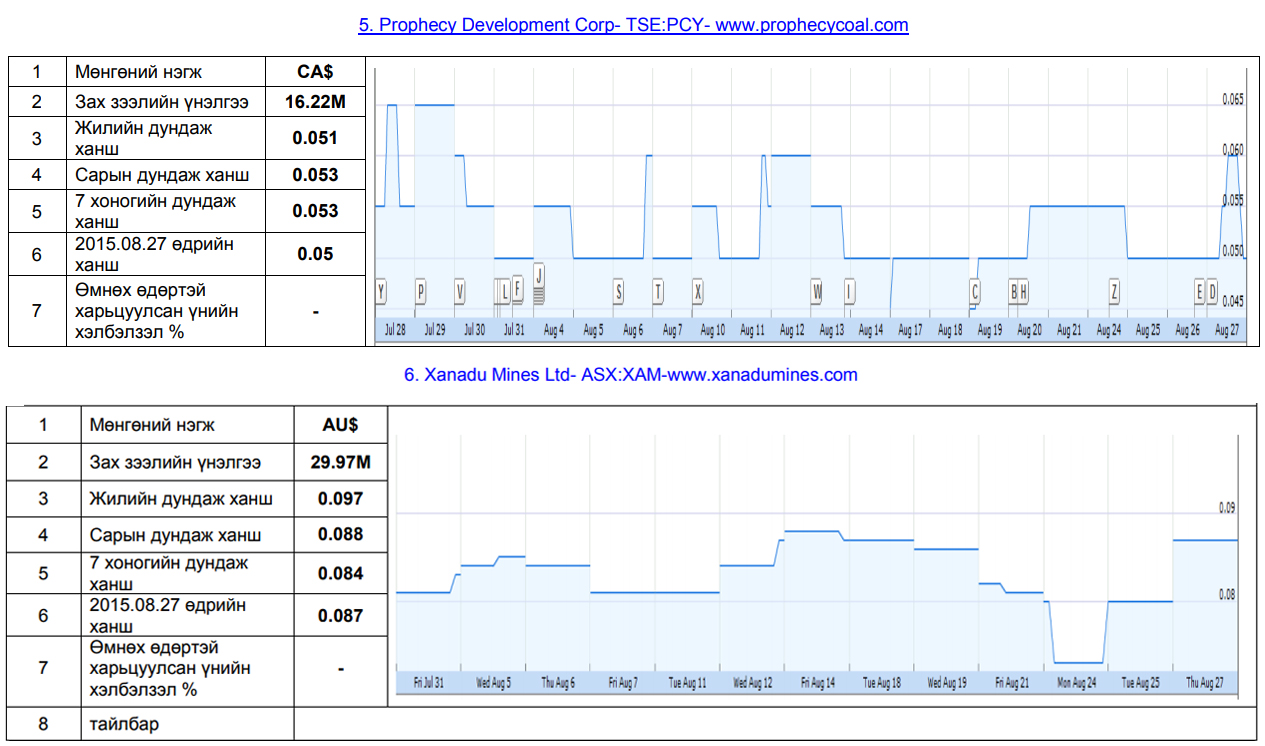Click the S news marker flag

(618, 291)
